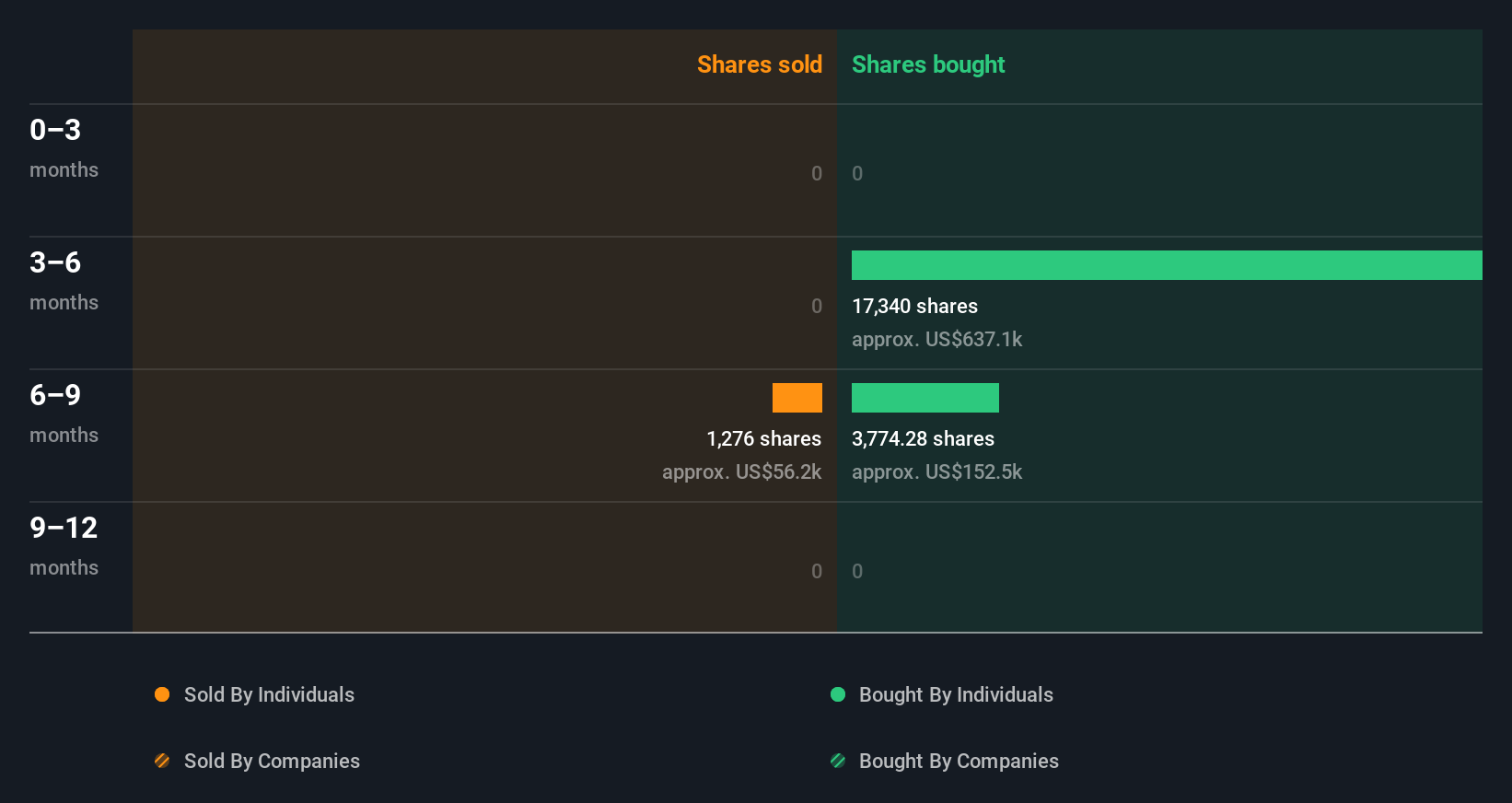This screenshot has width=1512, height=803.
Task: Click the Bought By Companies legend text
Action: point(959,761)
